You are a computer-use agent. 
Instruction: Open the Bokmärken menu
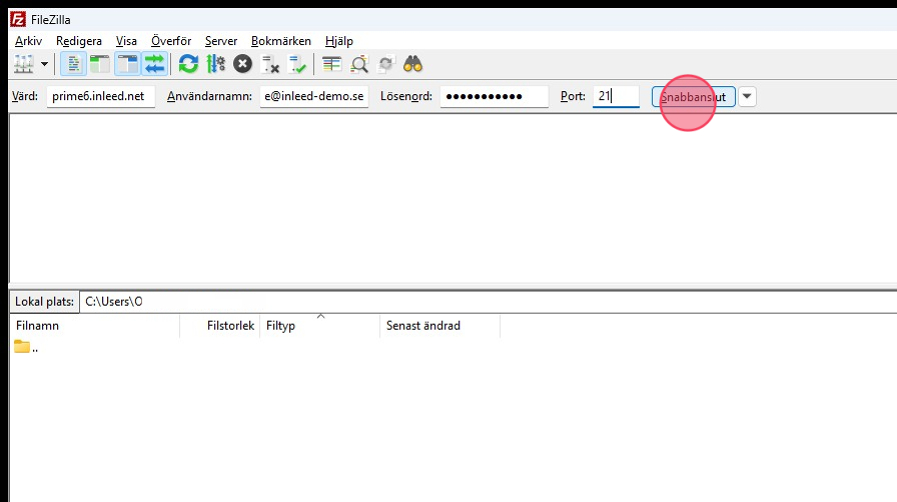(281, 41)
